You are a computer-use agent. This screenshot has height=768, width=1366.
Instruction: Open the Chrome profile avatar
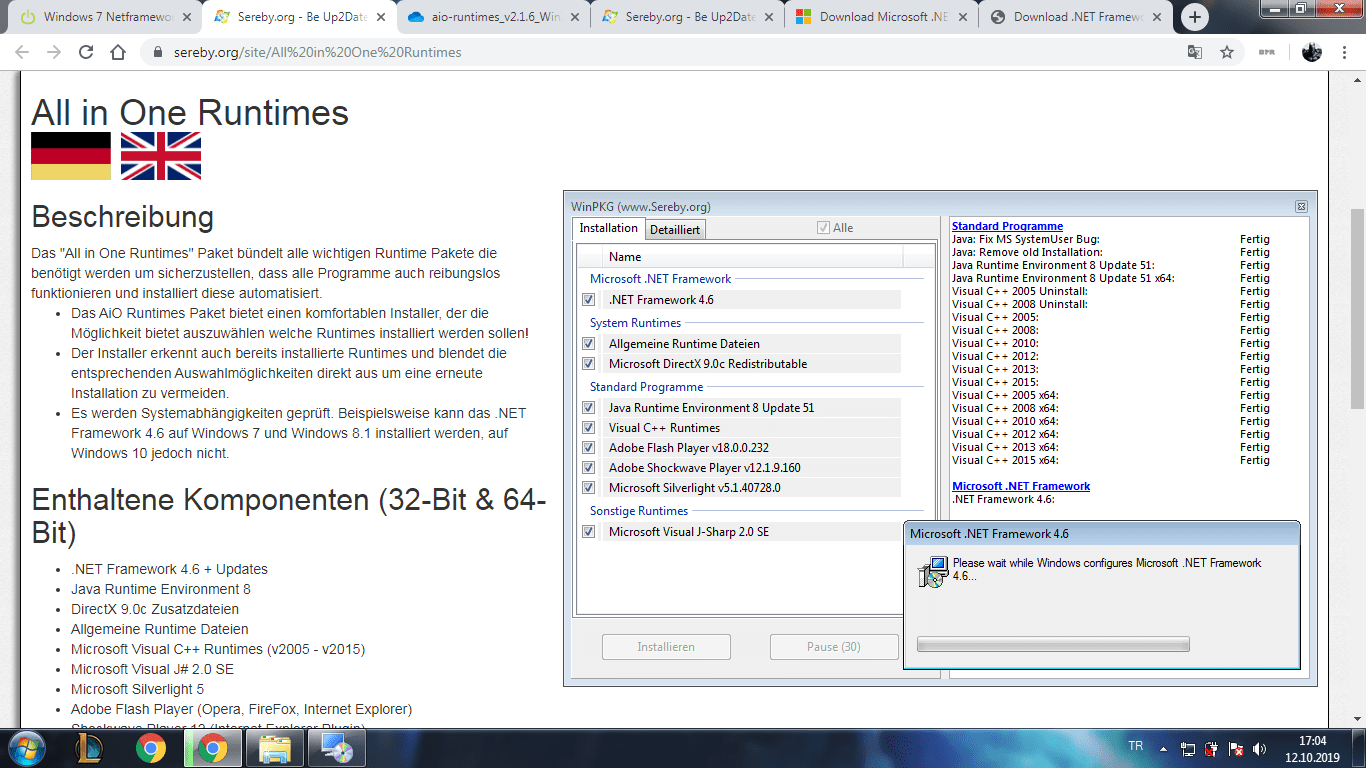[1312, 52]
